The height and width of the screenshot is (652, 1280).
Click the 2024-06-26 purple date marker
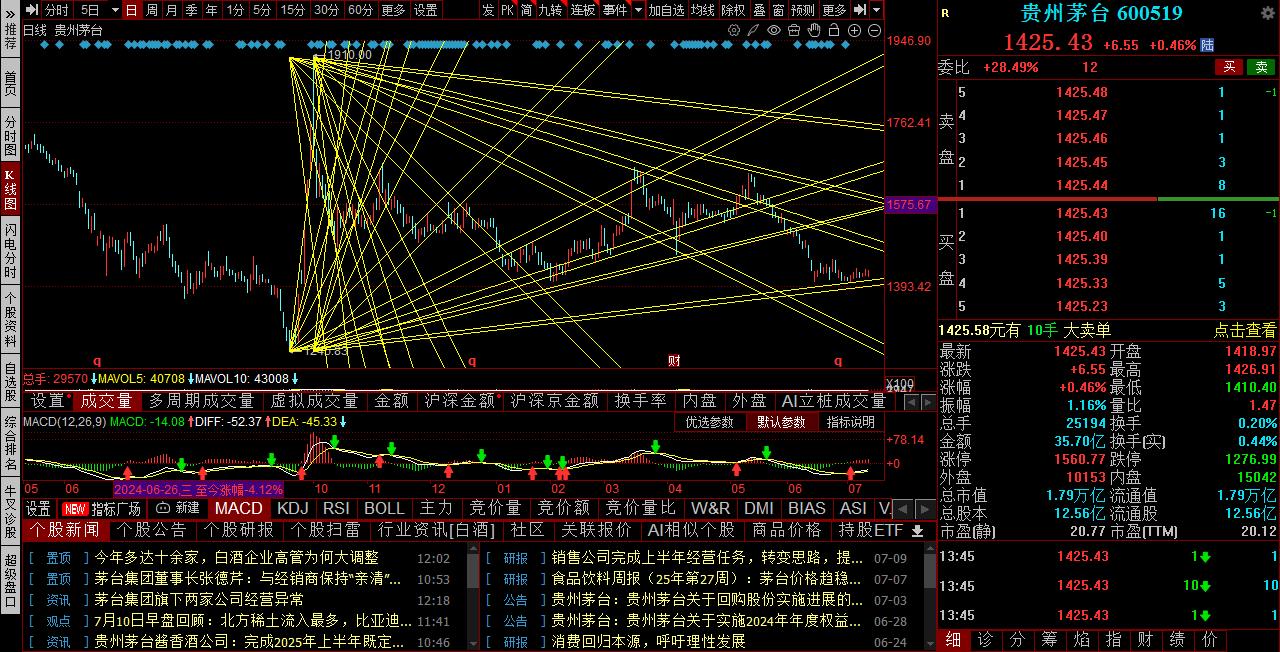click(x=198, y=490)
